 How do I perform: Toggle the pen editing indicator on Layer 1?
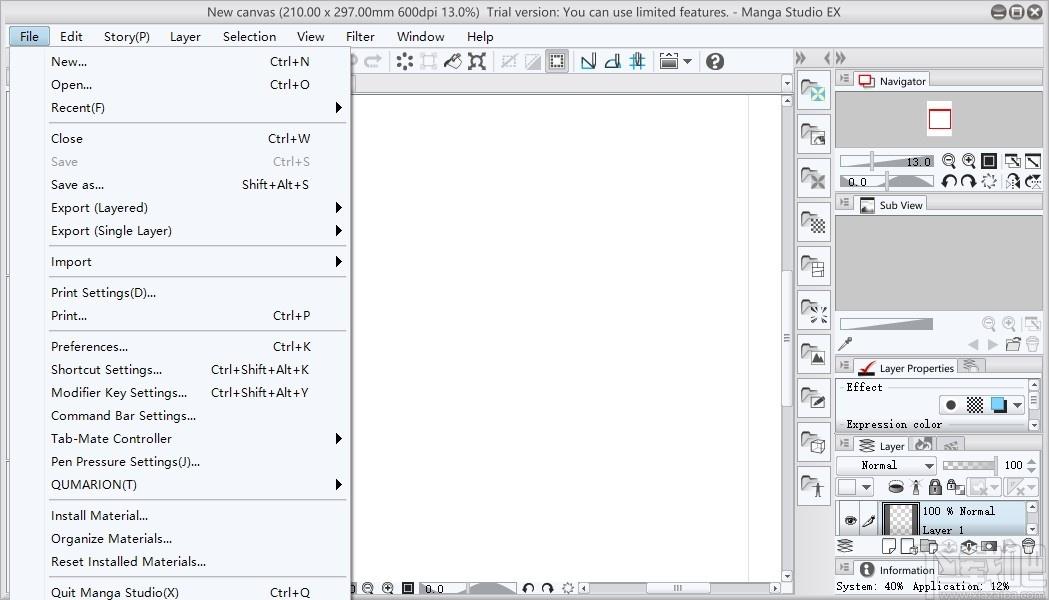pos(868,520)
